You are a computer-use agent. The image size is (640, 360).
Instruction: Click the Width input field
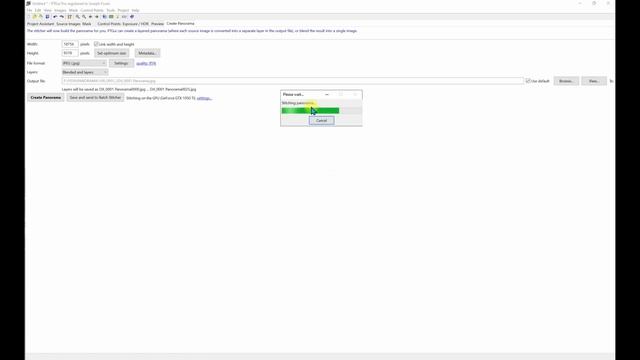pos(70,44)
